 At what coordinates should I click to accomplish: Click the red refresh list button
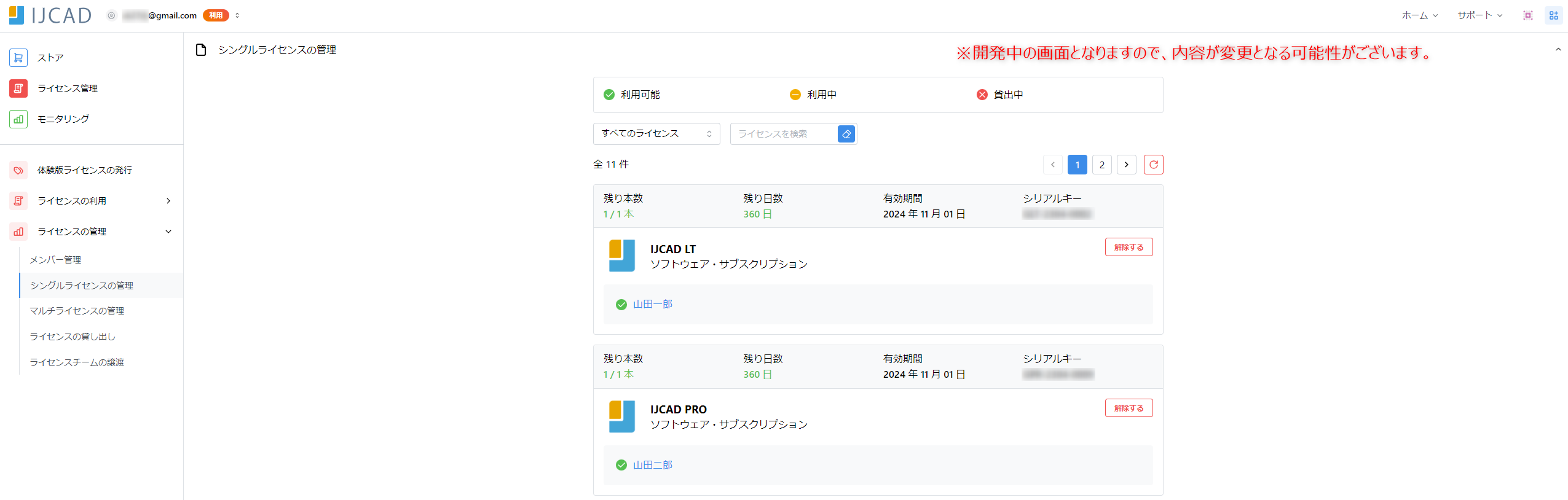point(1153,165)
